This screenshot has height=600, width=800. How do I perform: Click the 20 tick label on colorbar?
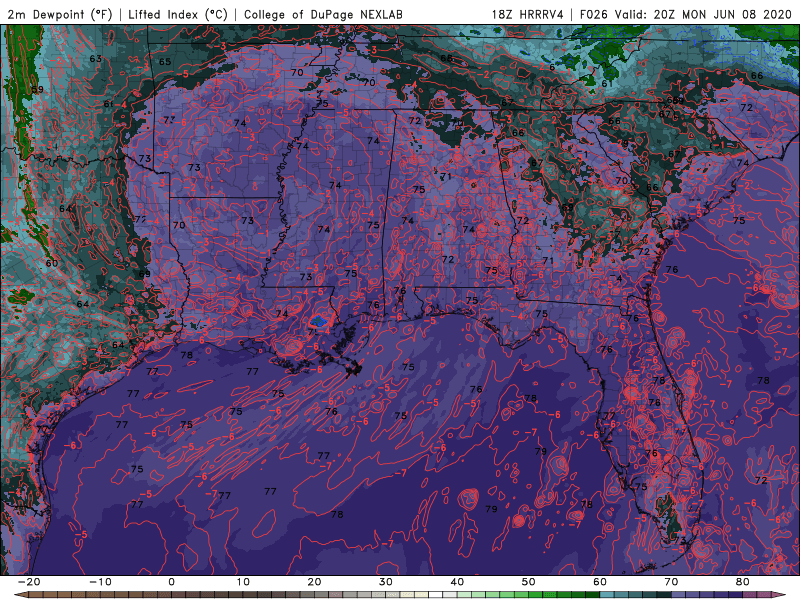[x=314, y=582]
